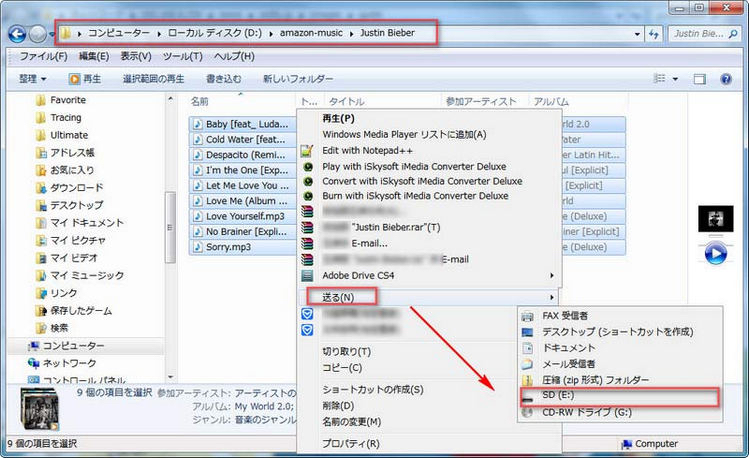The image size is (749, 458).
Task: Open the 編集(E) menu
Action: pyautogui.click(x=94, y=56)
